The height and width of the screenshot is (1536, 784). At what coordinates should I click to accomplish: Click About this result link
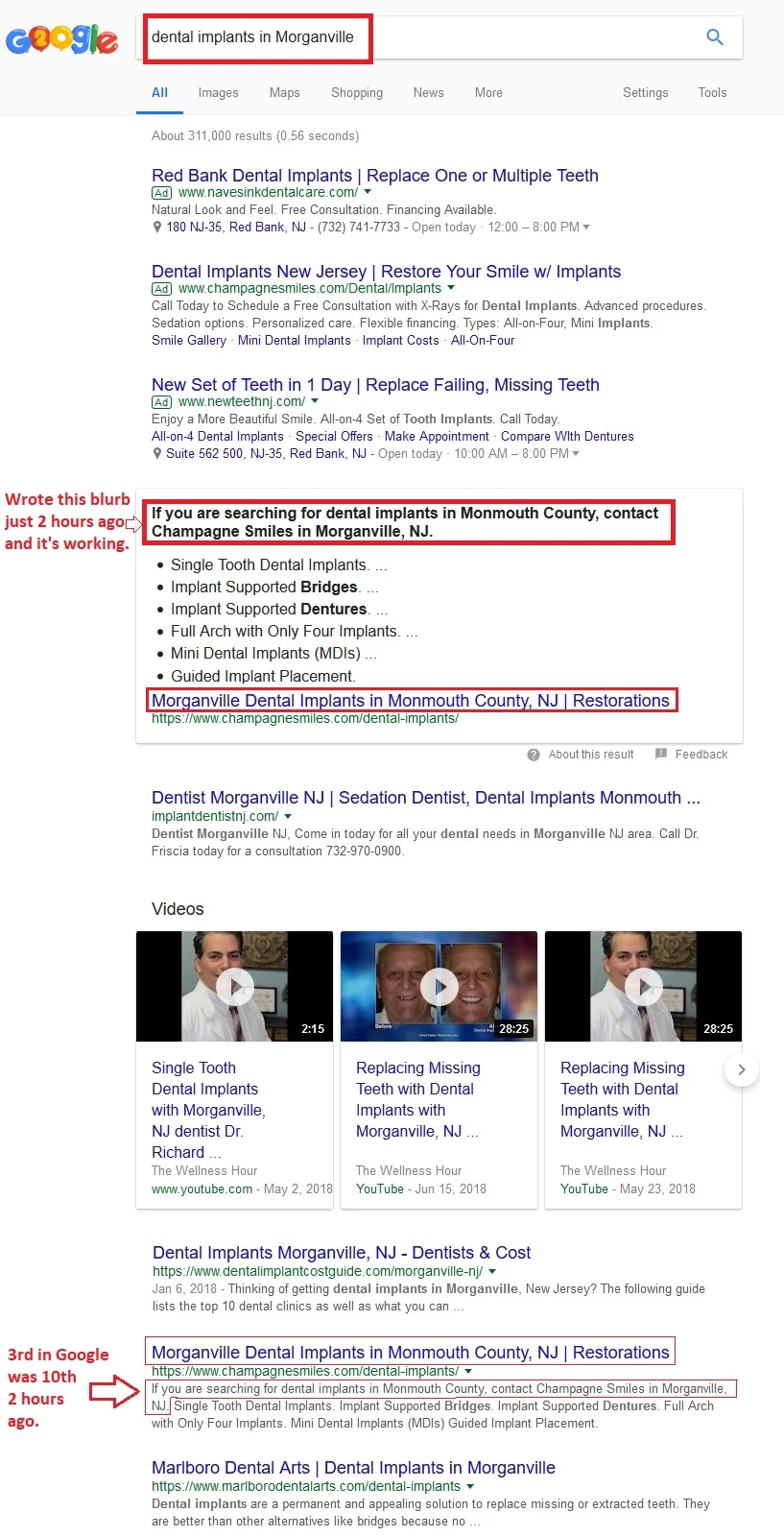[x=591, y=755]
